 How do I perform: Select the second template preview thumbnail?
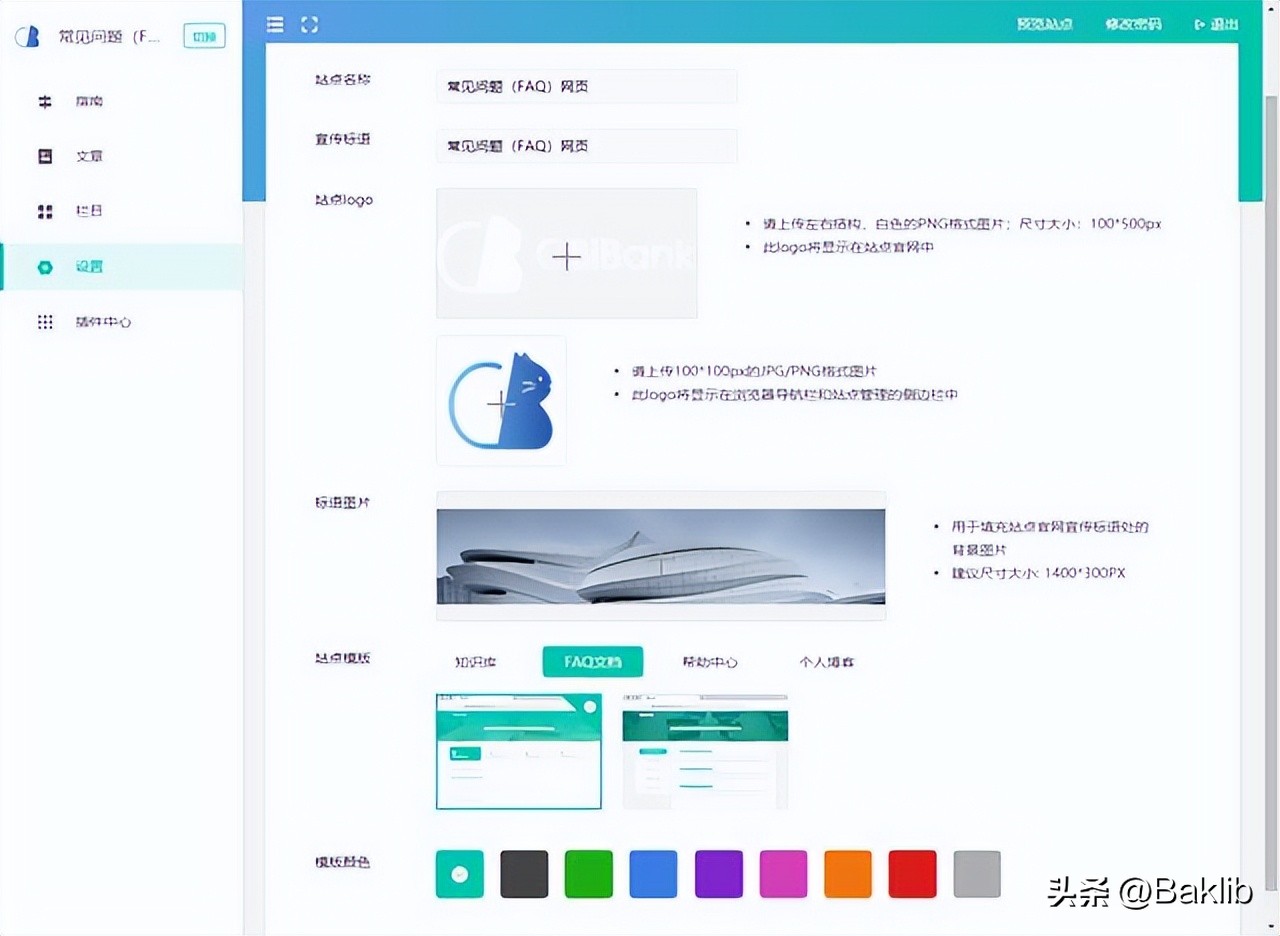point(705,750)
